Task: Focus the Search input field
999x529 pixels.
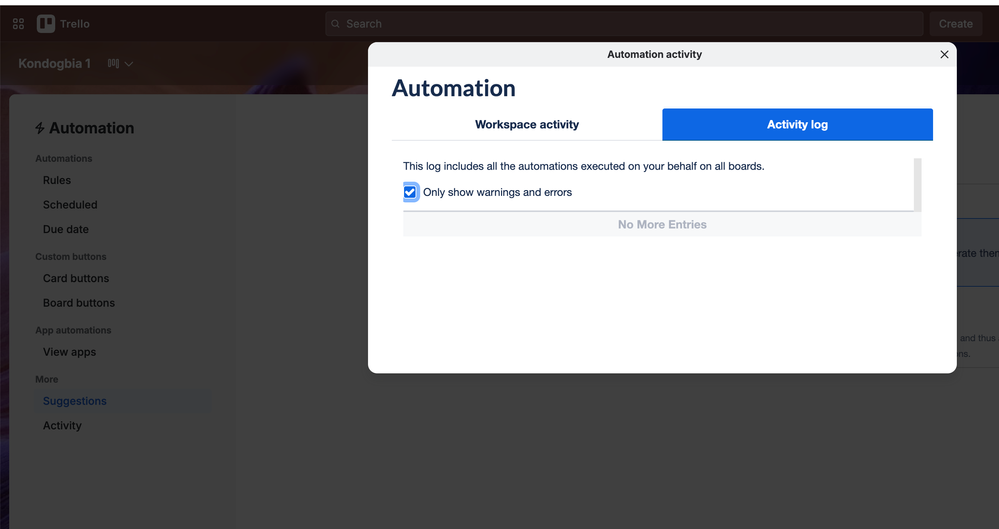Action: pyautogui.click(x=624, y=24)
